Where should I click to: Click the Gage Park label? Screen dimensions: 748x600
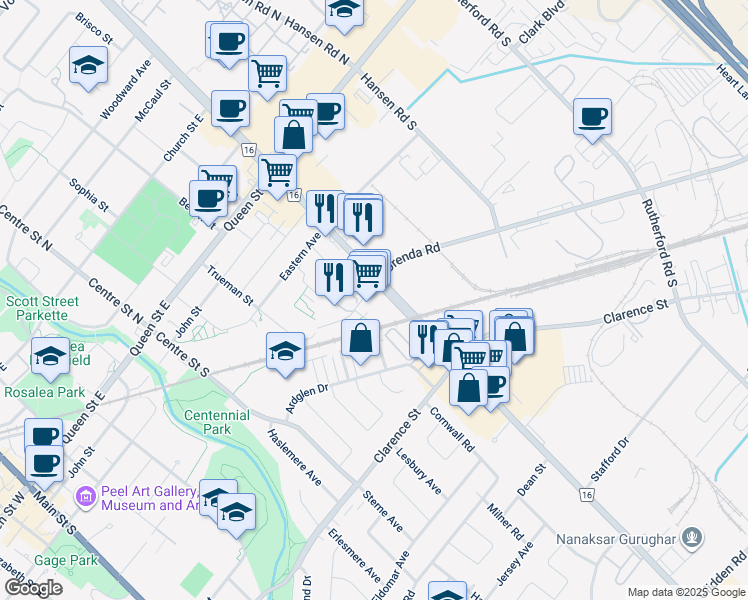[66, 561]
